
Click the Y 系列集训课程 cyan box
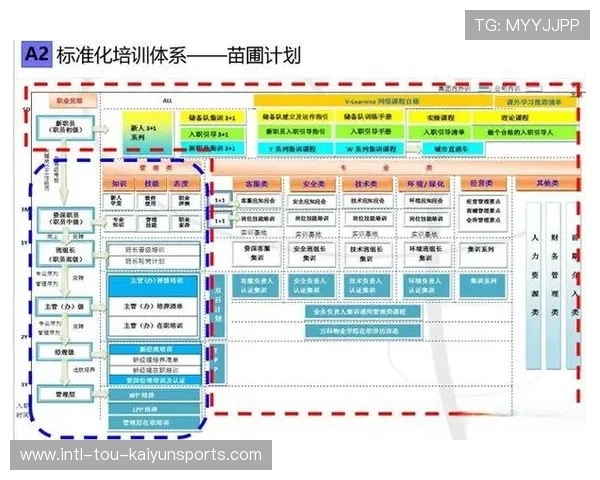coord(295,149)
